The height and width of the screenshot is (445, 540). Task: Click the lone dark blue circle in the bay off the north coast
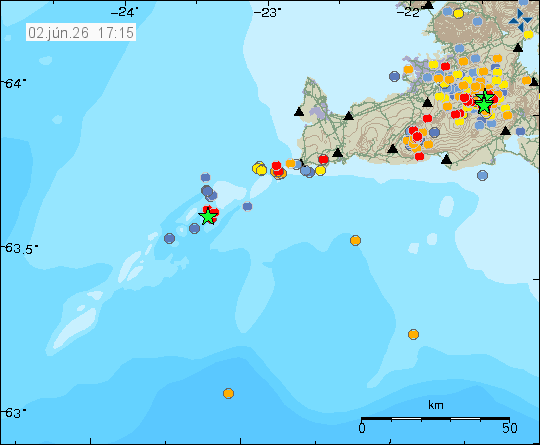point(394,76)
